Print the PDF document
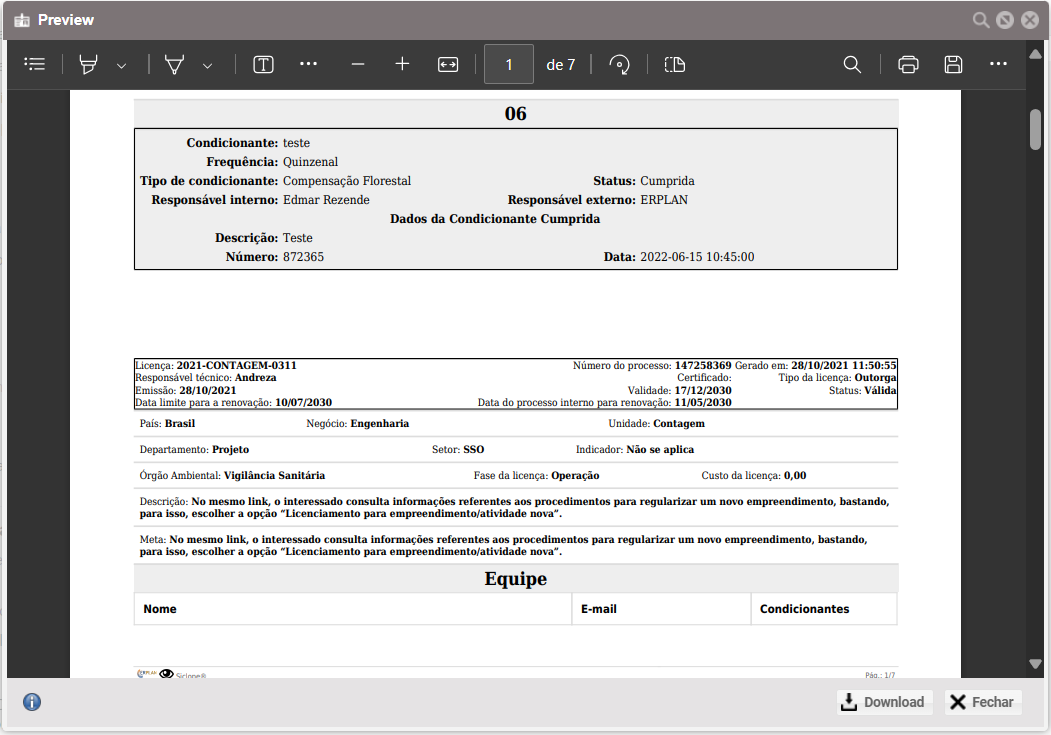 point(908,64)
